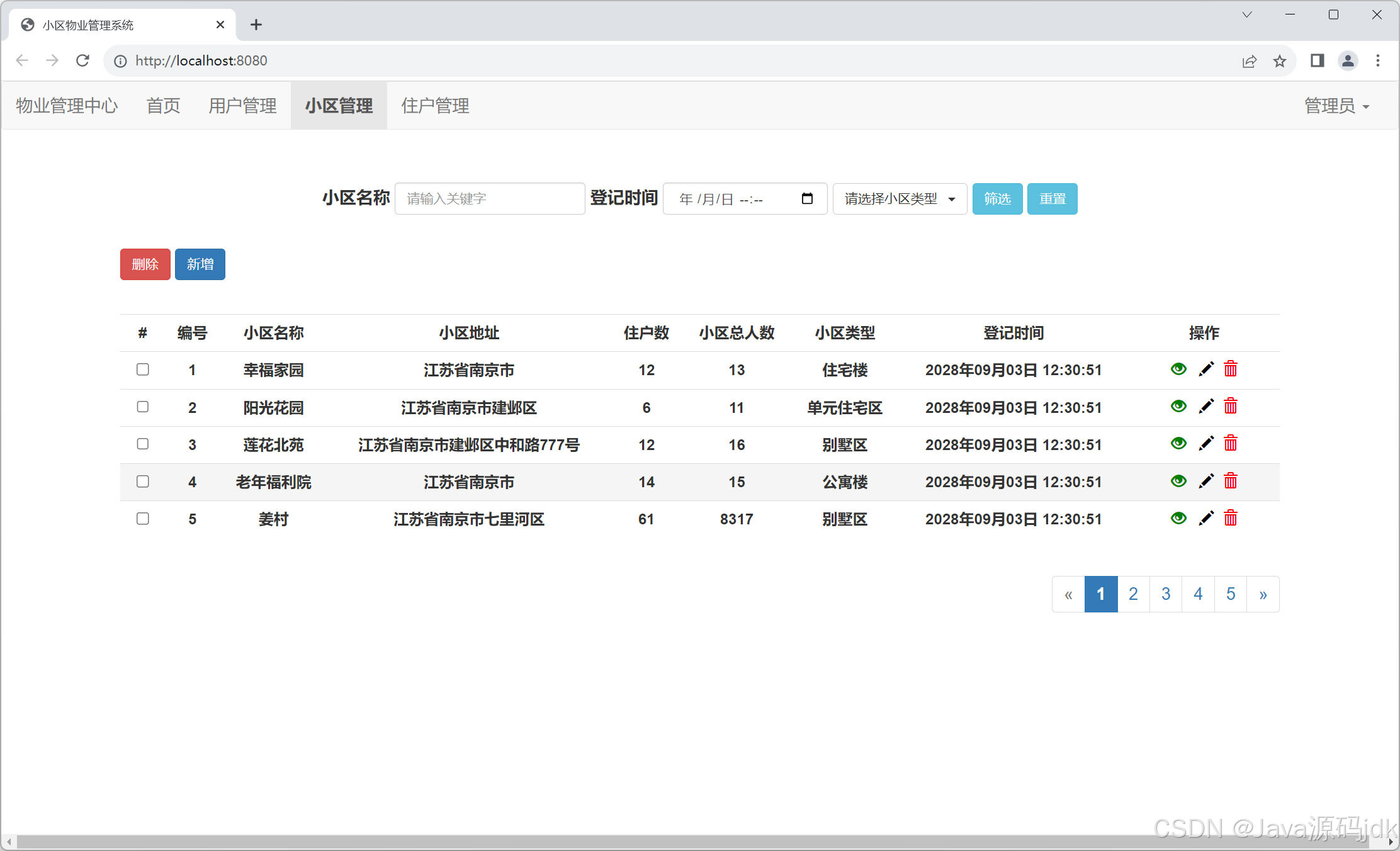Tick the 姜村 row checkbox
Screen dimensions: 1400x851
[x=143, y=518]
